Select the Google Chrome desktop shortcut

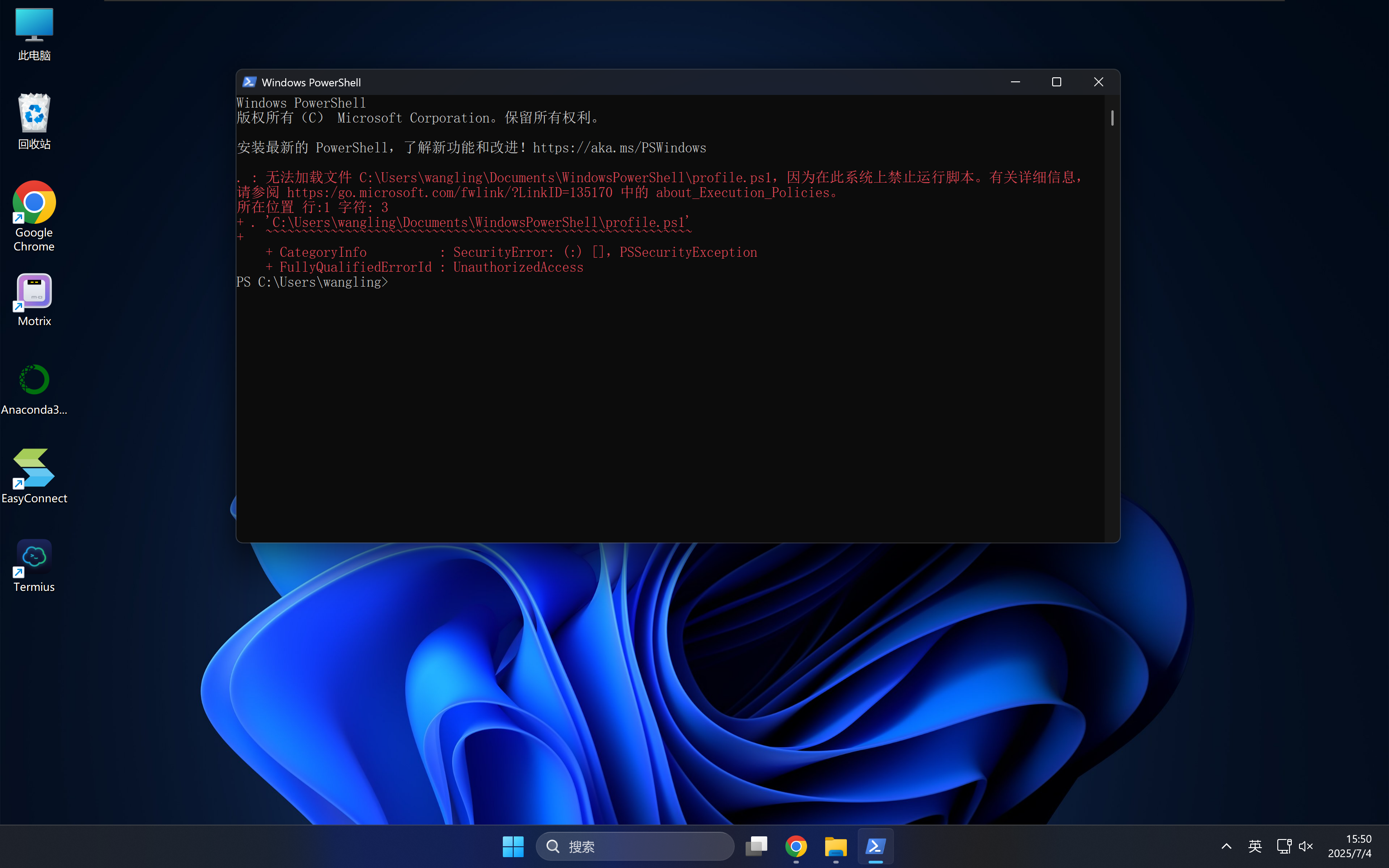(34, 217)
